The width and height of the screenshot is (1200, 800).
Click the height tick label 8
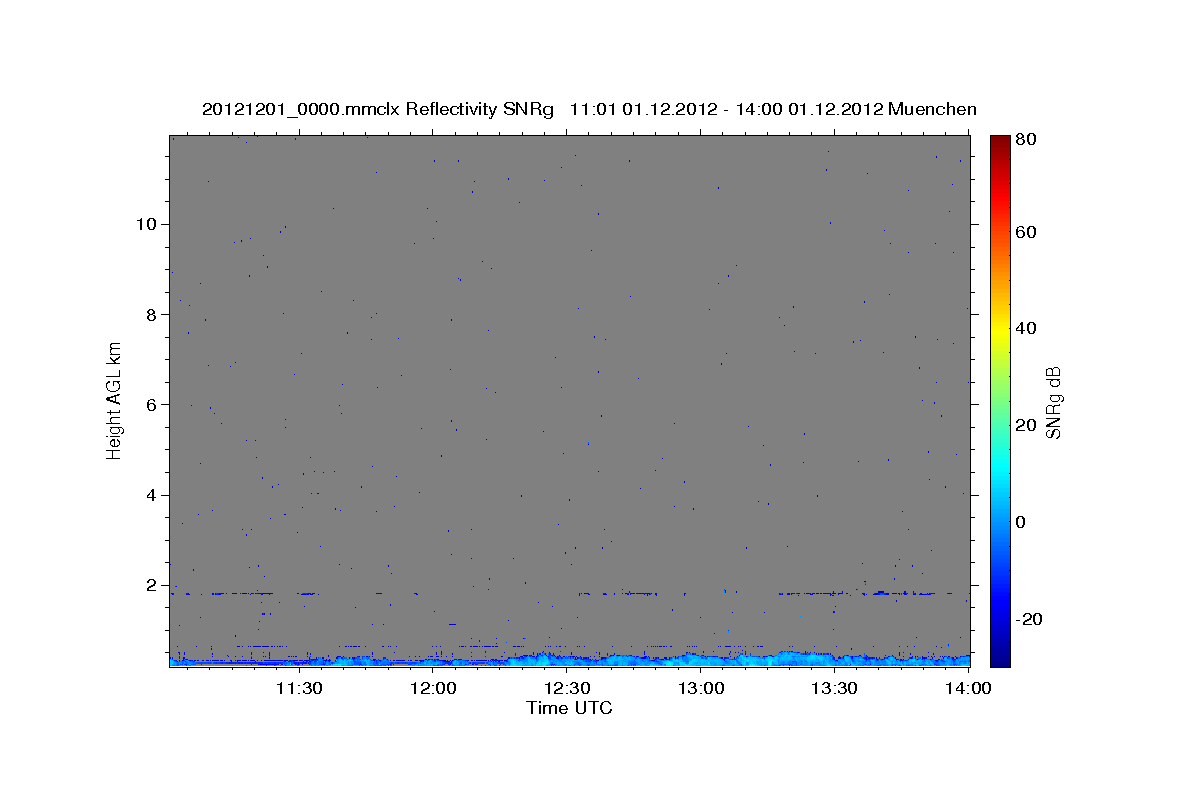(154, 314)
